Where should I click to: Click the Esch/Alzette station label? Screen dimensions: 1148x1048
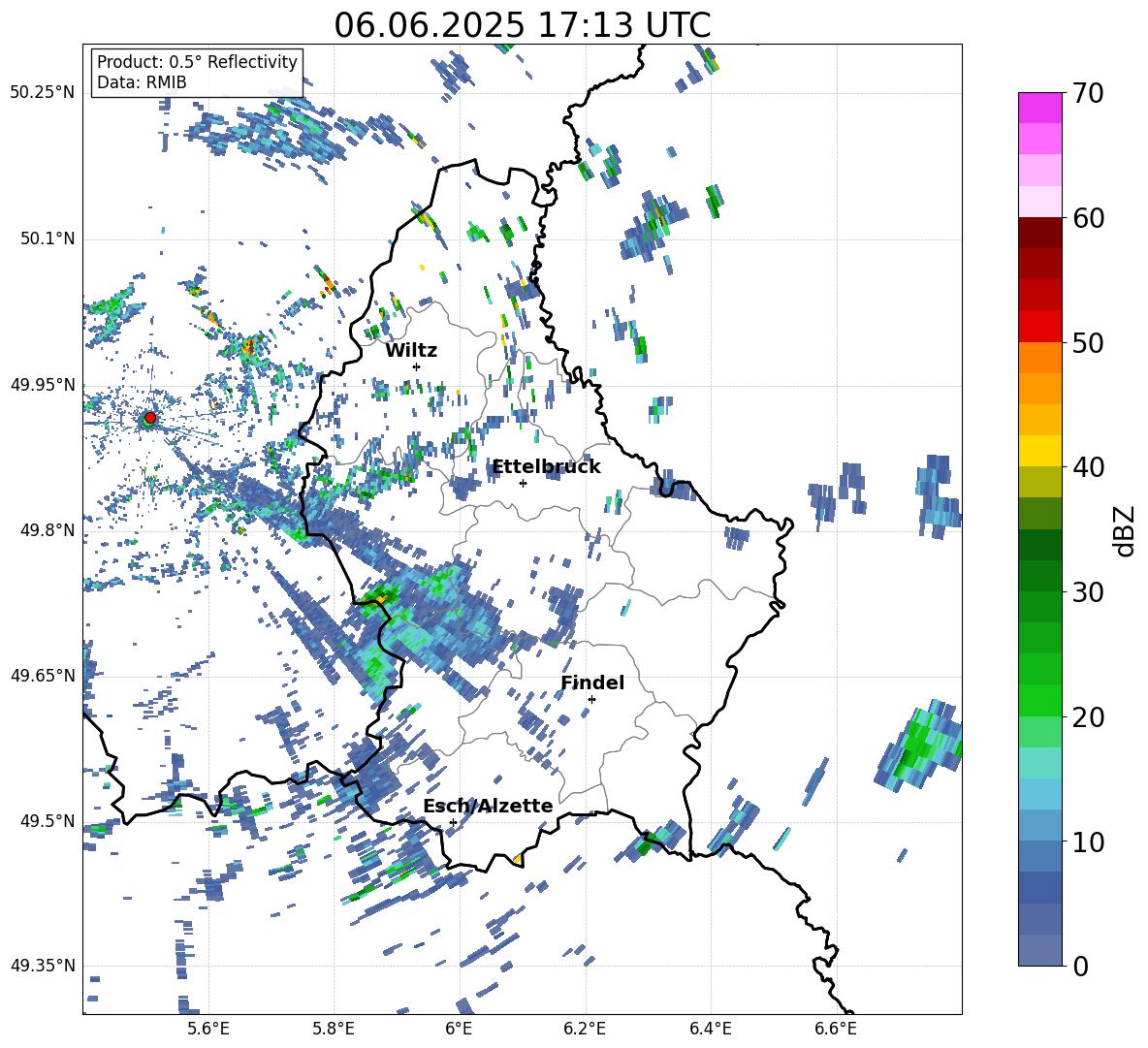click(488, 806)
